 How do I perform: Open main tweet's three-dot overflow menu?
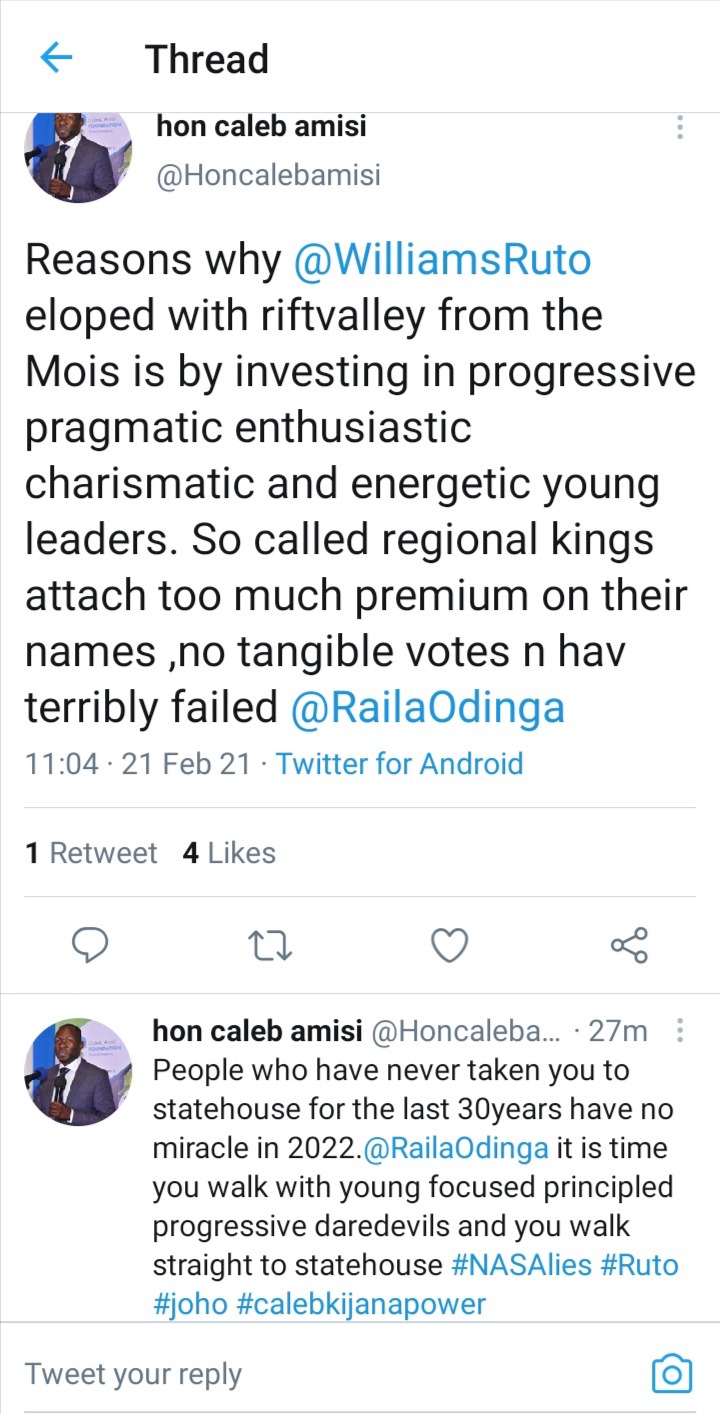(x=680, y=128)
